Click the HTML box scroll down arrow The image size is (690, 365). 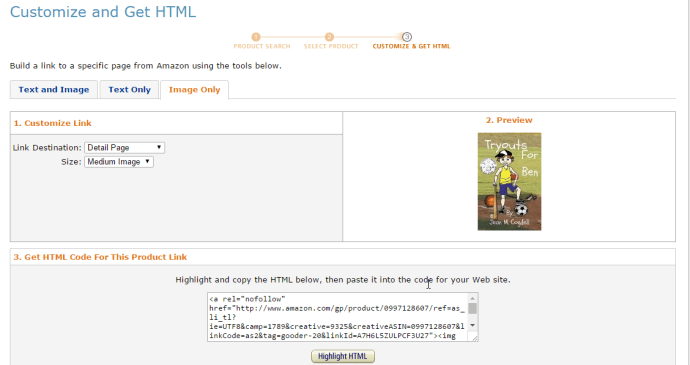(473, 325)
